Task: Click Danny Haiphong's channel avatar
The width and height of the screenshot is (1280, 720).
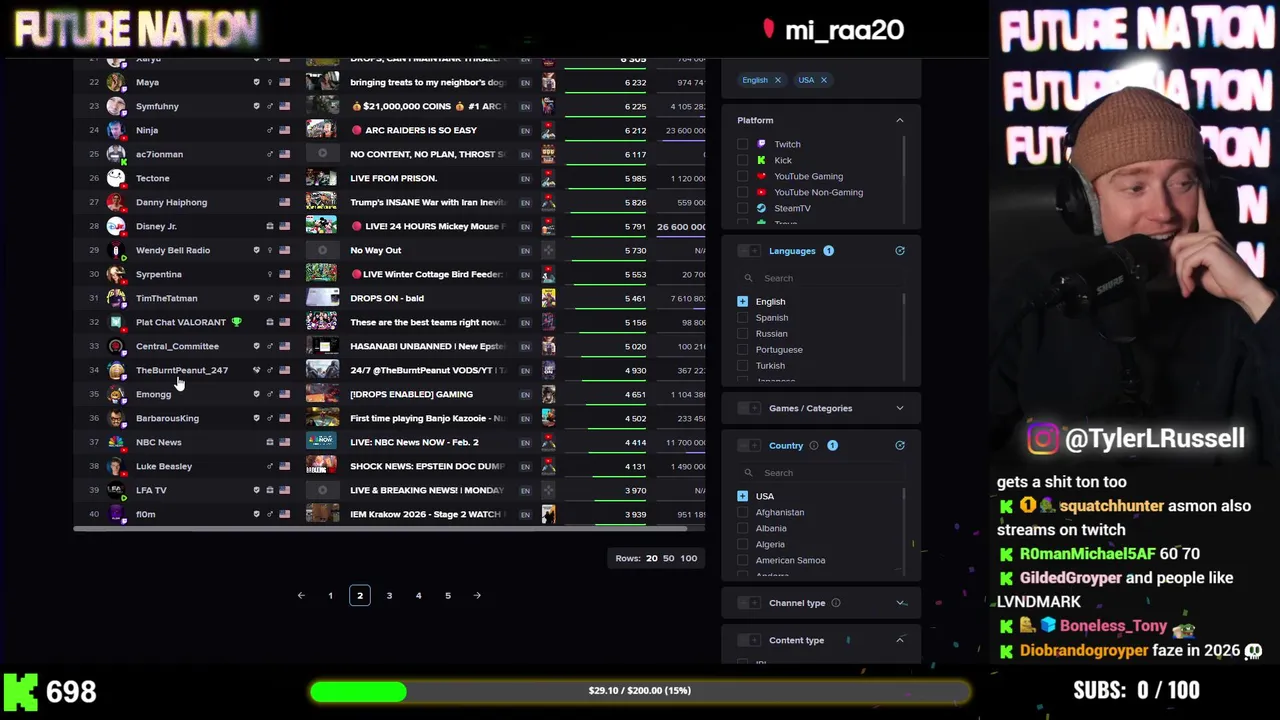Action: [x=116, y=202]
